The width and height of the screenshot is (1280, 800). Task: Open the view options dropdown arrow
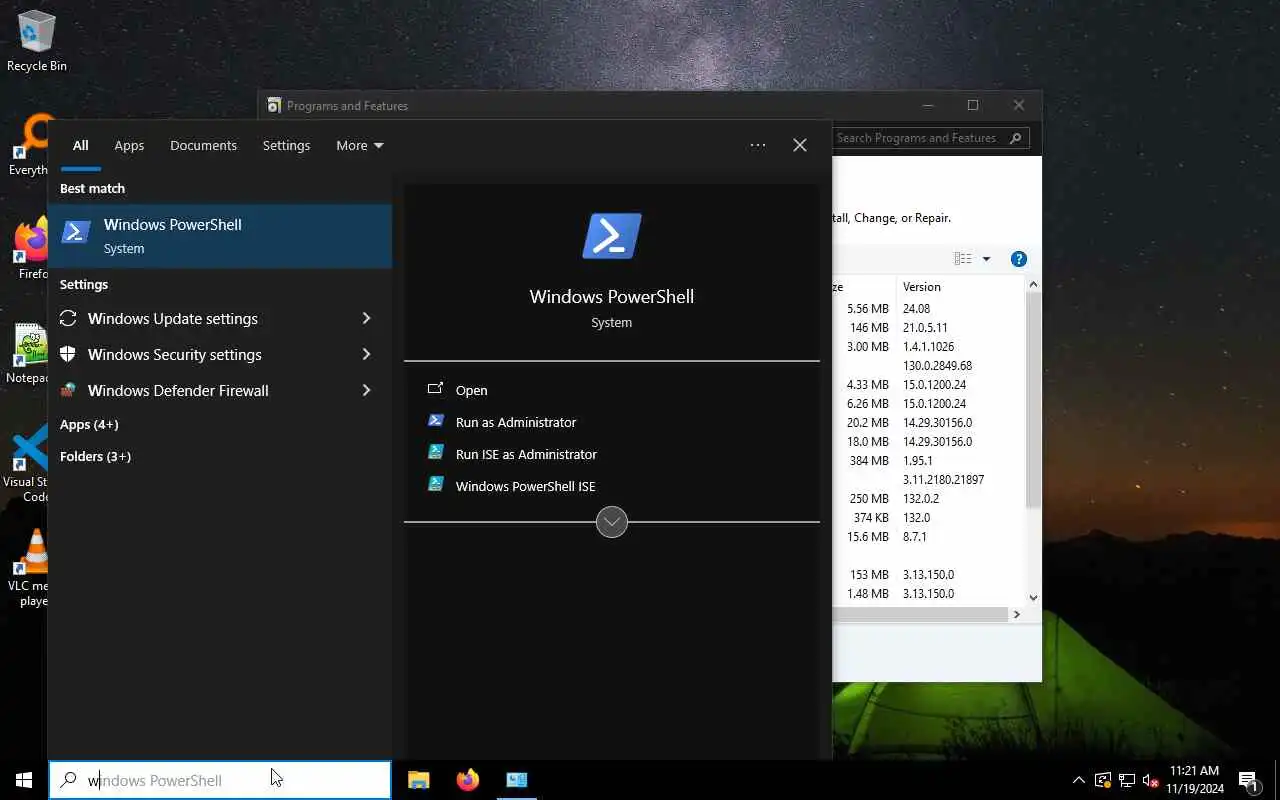986,259
